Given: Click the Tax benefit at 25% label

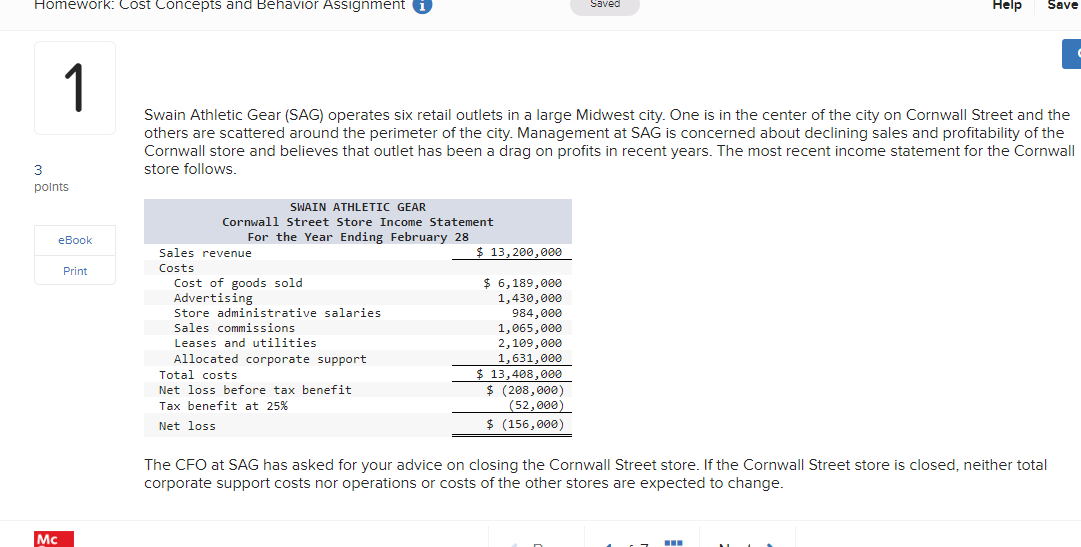Looking at the screenshot, I should point(223,406).
